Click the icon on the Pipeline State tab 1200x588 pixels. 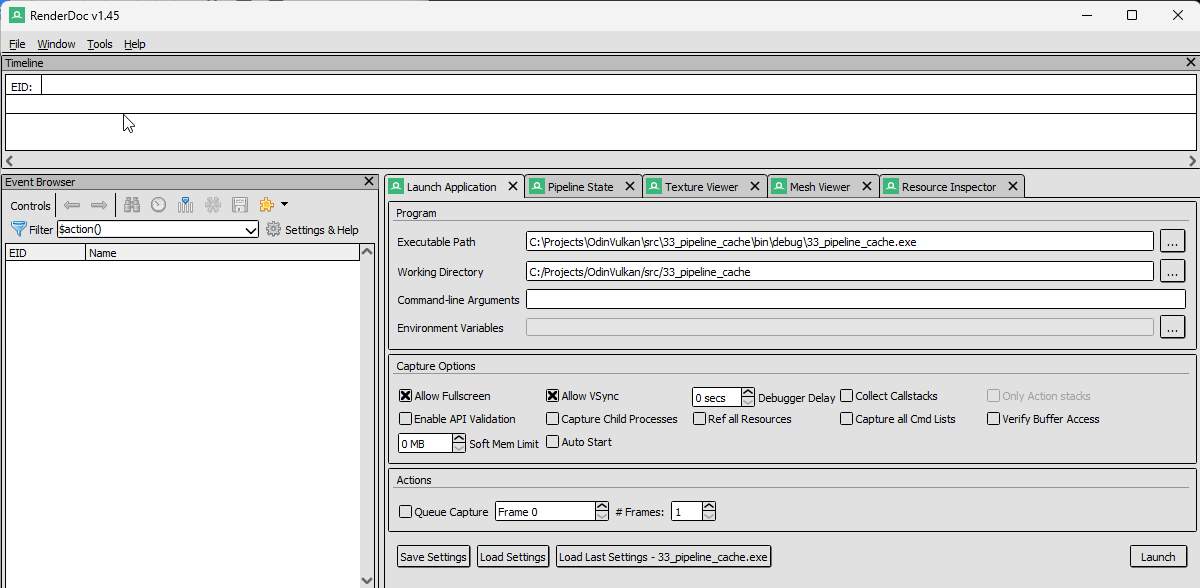tap(538, 186)
